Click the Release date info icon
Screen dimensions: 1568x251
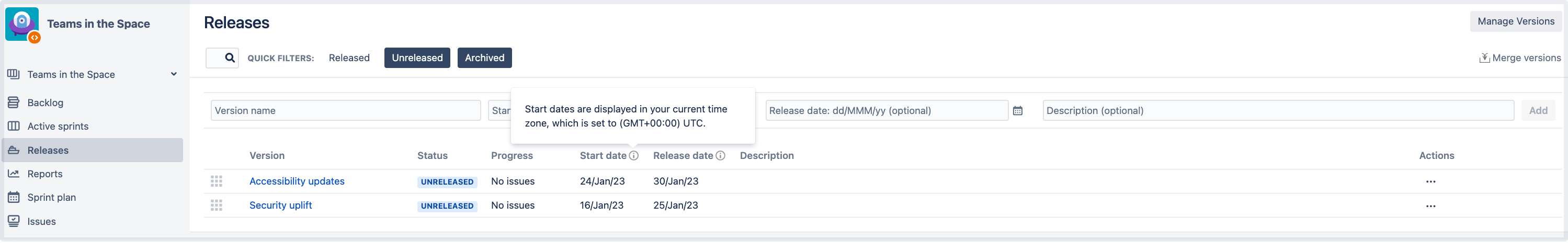tap(720, 156)
